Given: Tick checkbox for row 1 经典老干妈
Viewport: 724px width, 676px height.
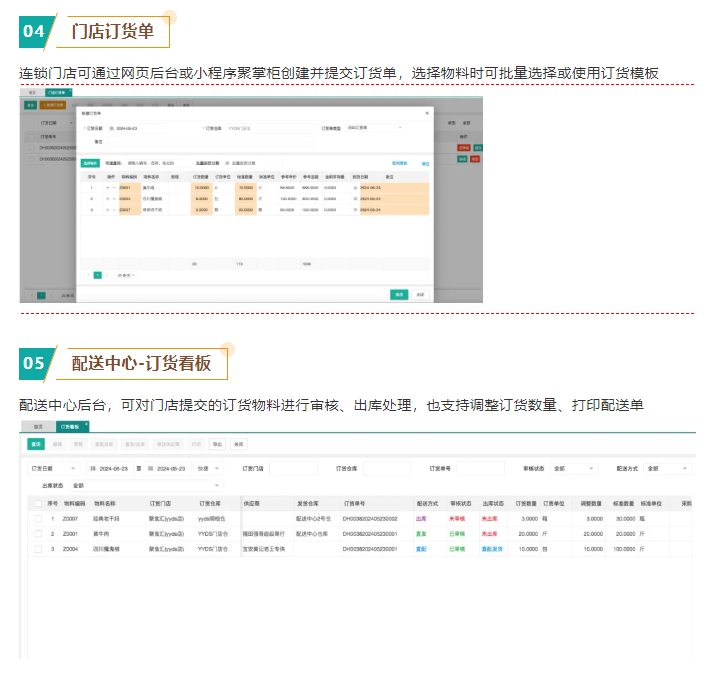Looking at the screenshot, I should point(38,519).
